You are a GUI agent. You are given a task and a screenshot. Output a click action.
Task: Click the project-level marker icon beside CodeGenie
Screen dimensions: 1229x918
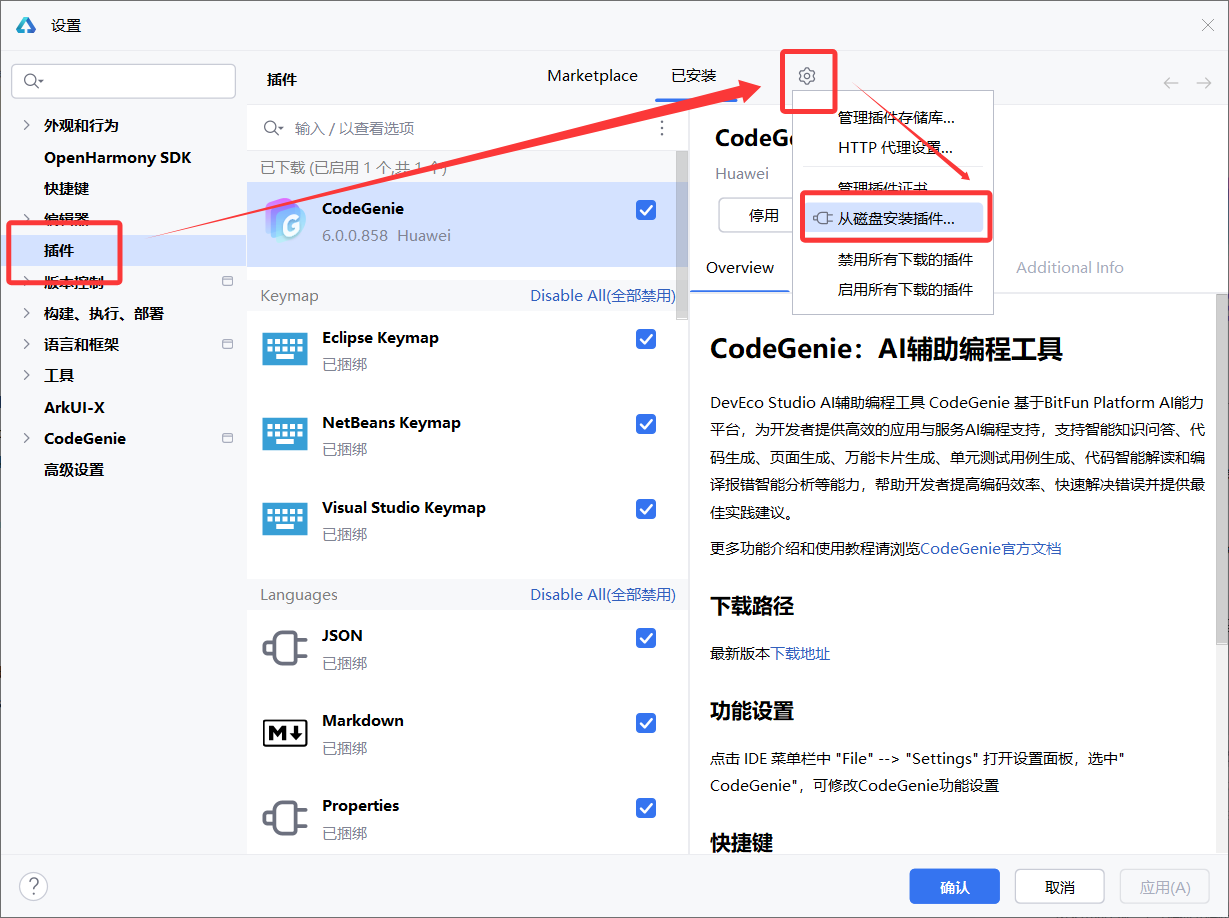pos(227,438)
